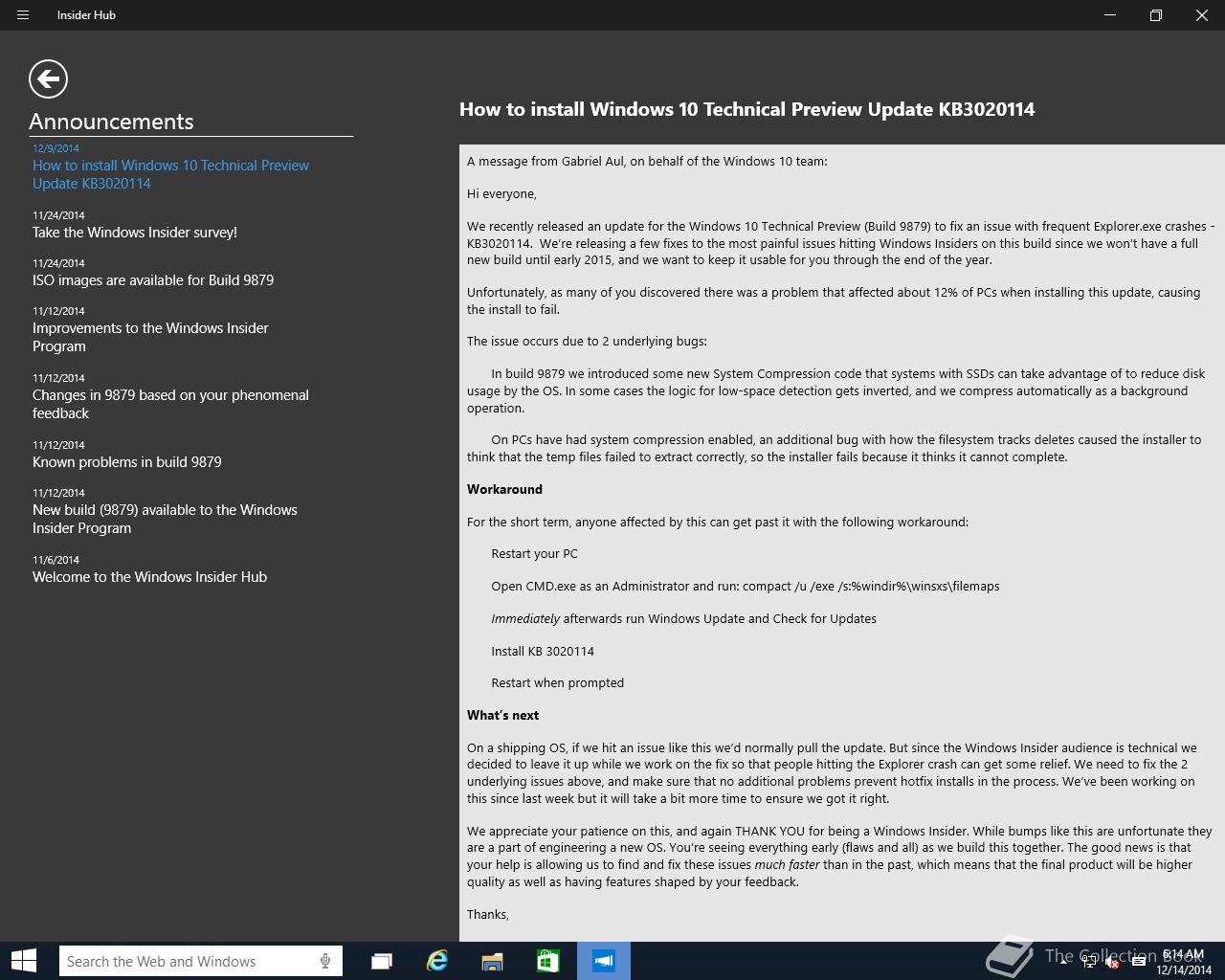Click the 'Hi everyone,' greeting line

coord(501,194)
